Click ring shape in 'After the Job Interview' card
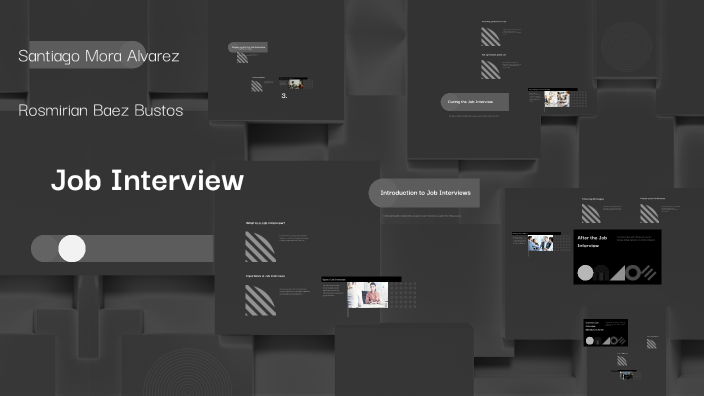704x396 pixels. pos(633,273)
